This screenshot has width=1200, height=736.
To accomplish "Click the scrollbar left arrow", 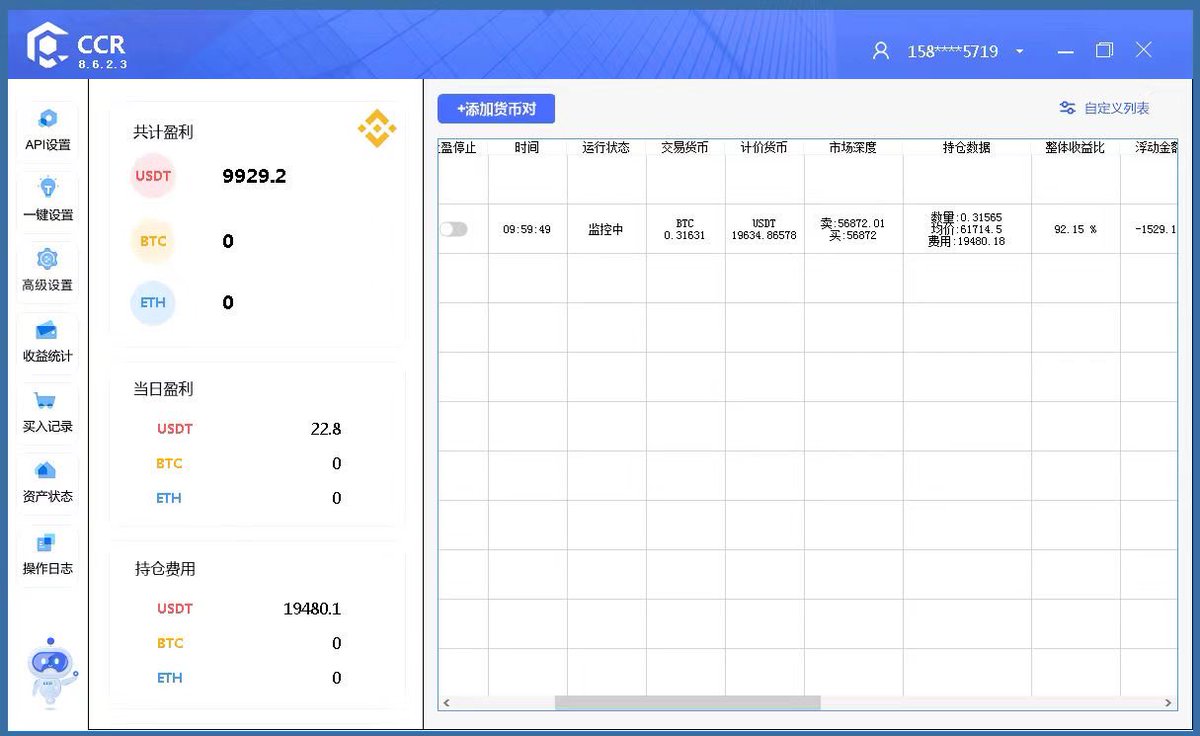I will [x=446, y=703].
